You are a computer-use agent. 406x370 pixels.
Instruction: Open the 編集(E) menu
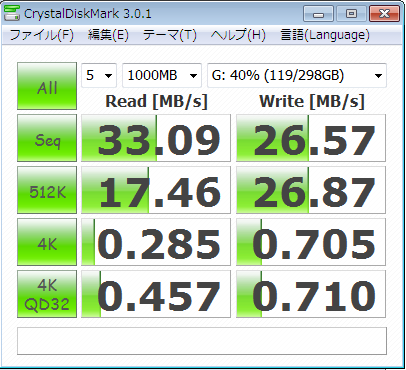pos(108,35)
